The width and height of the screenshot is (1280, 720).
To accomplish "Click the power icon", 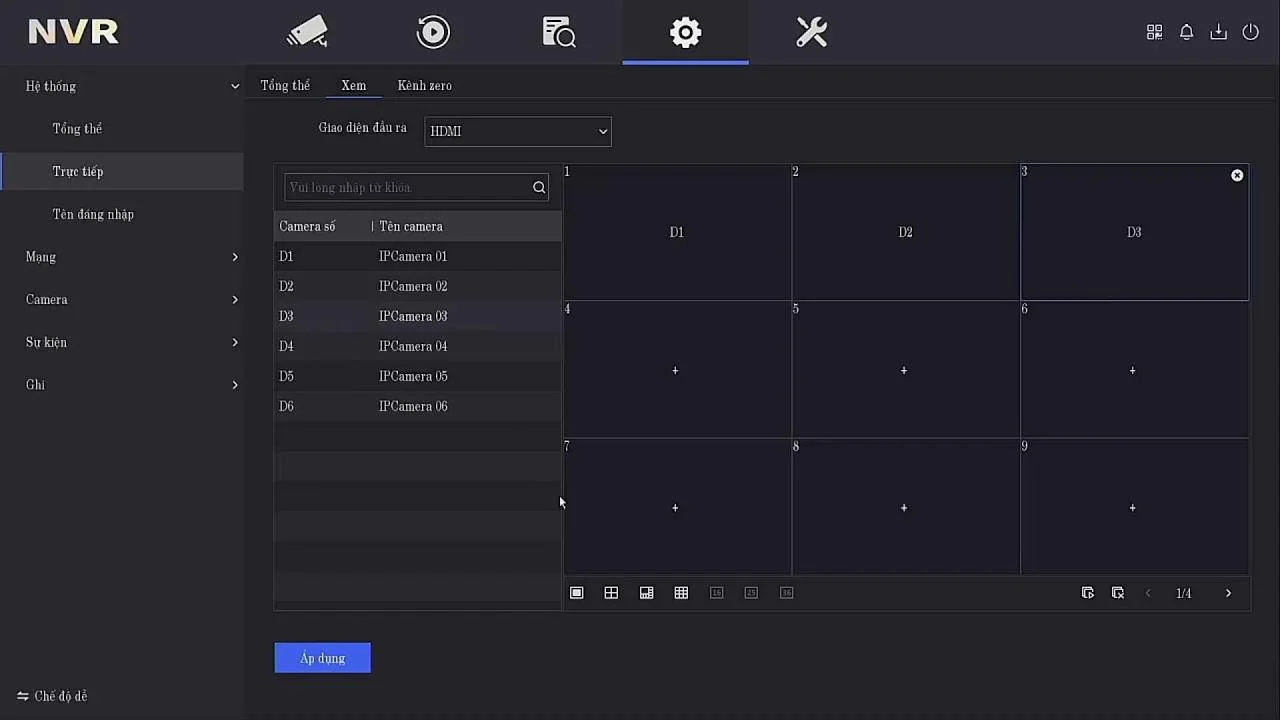I will tap(1250, 32).
